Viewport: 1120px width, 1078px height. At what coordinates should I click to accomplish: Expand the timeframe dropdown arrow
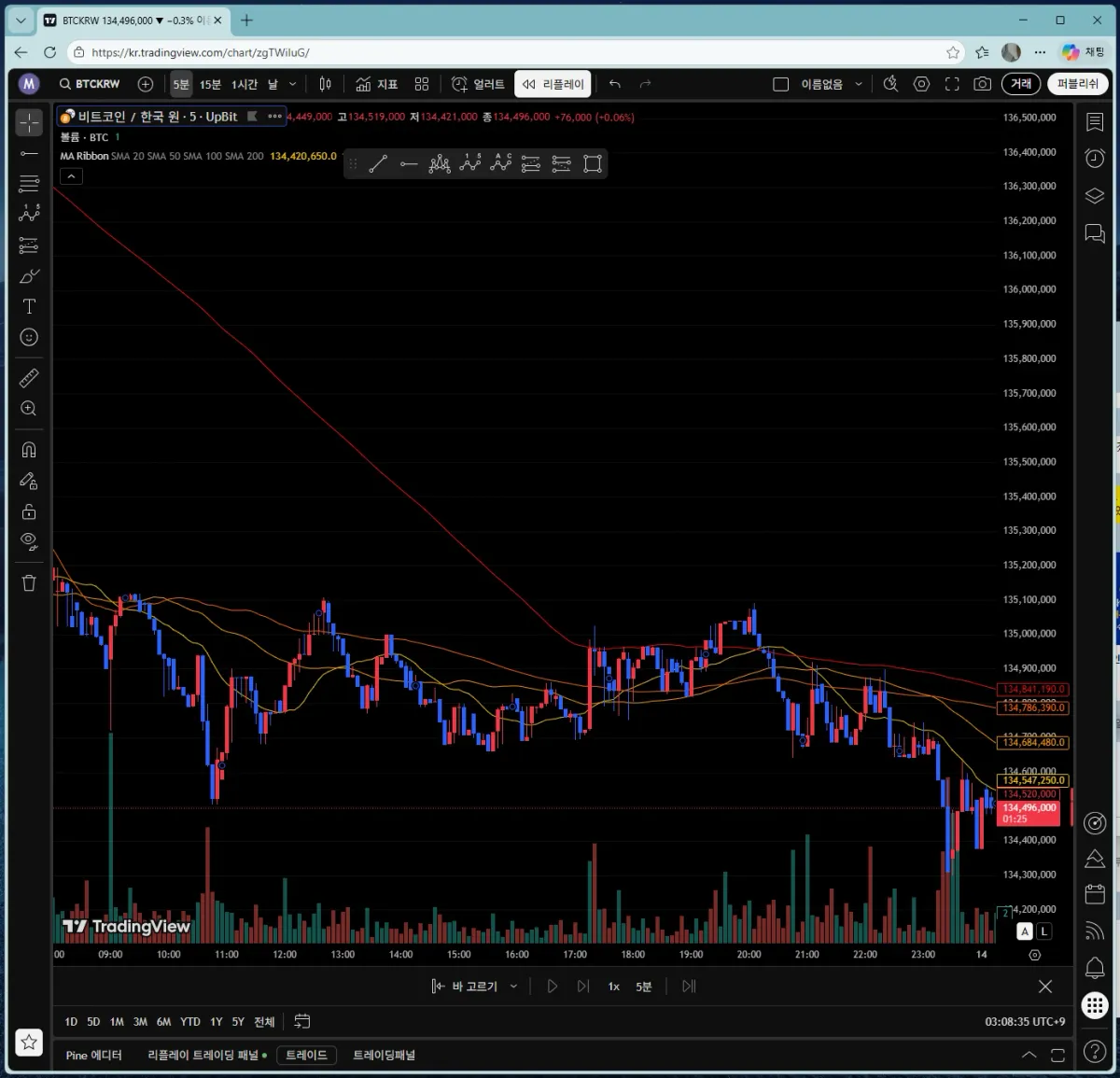point(292,84)
